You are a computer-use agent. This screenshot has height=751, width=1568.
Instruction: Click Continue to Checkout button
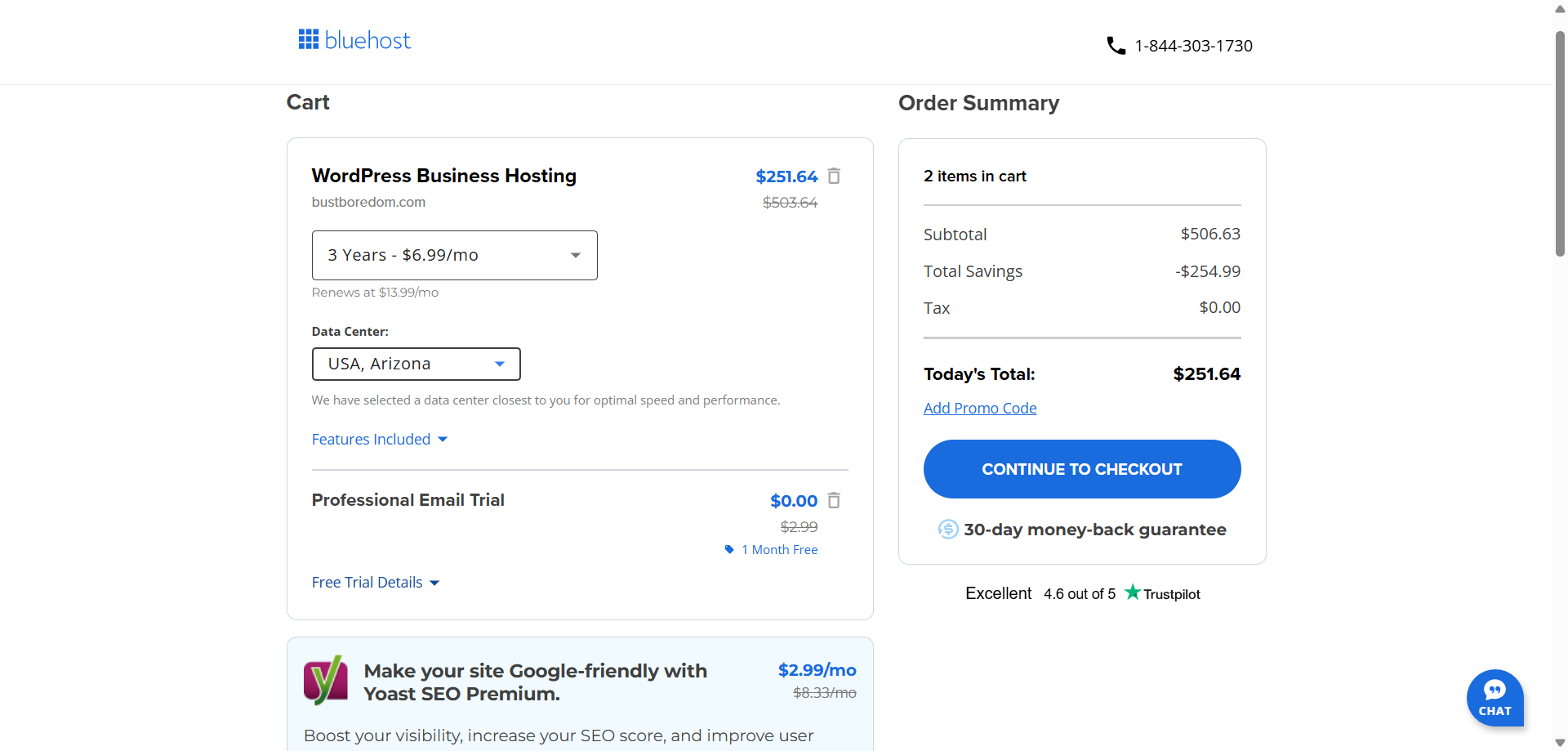(1082, 469)
